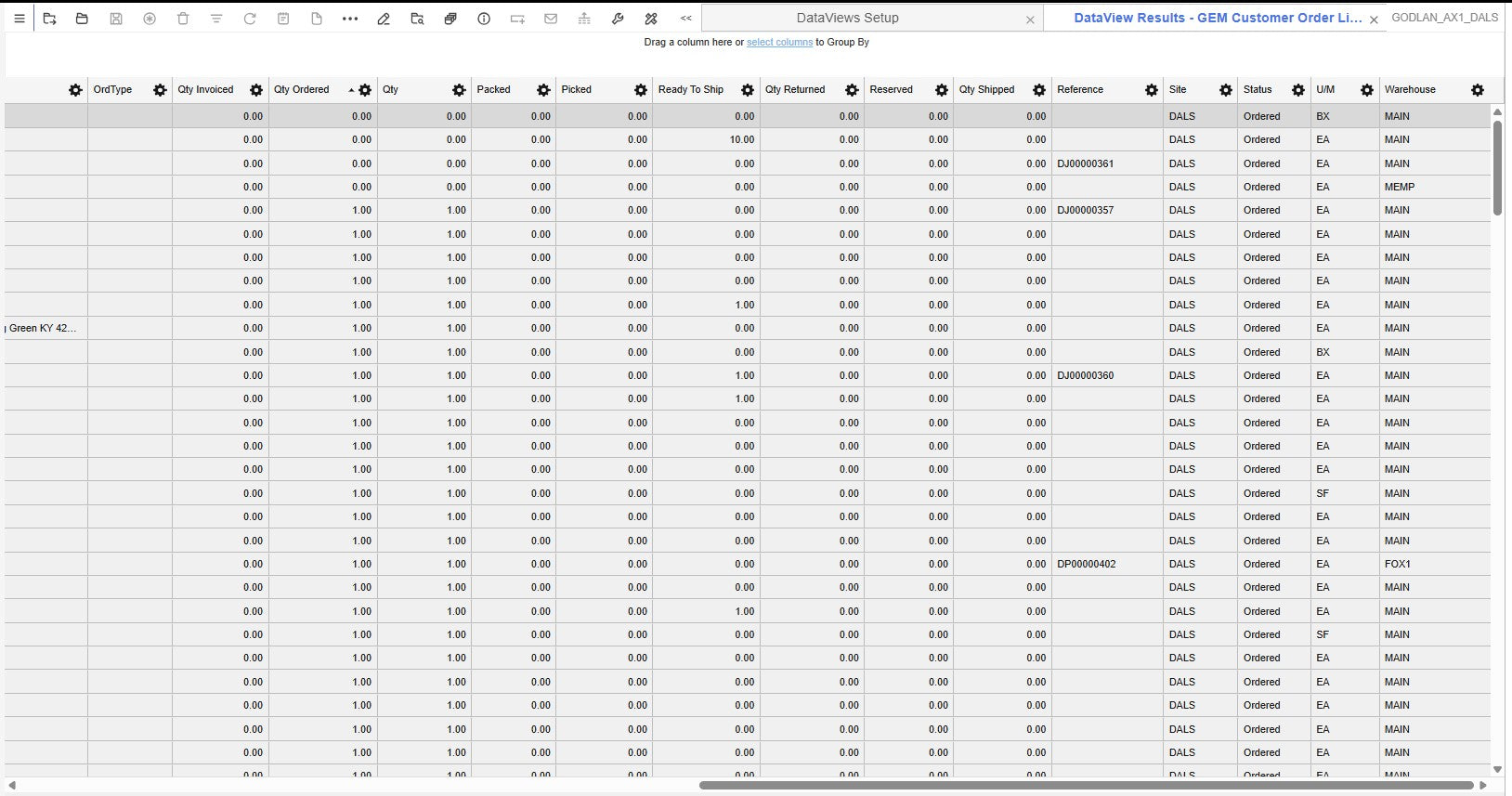The image size is (1512, 796).
Task: Open the hamburger main menu
Action: 19,19
